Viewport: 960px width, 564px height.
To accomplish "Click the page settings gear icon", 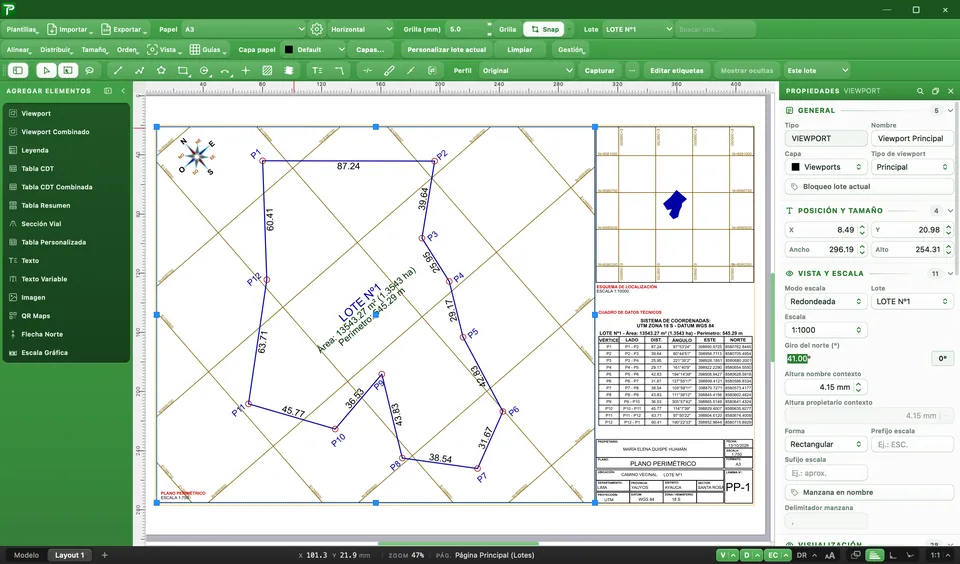I will click(x=317, y=29).
